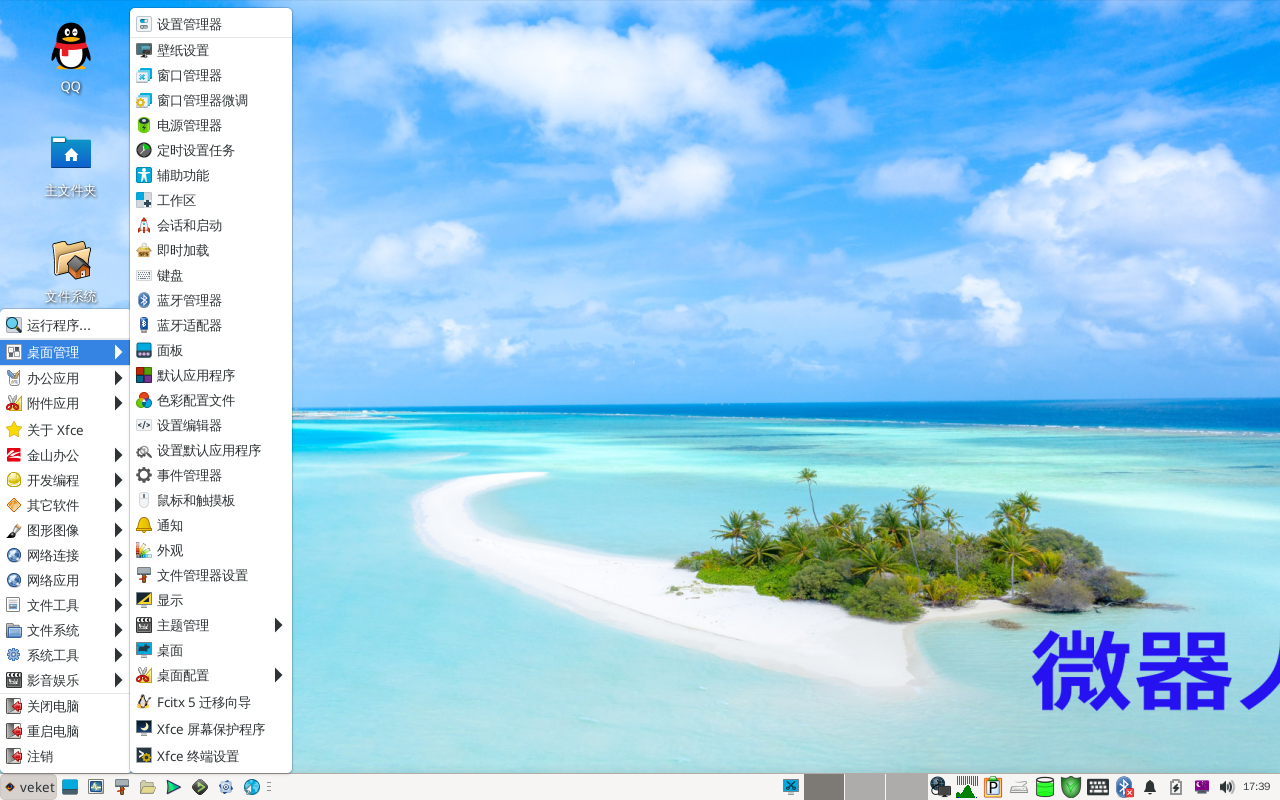Expand the 影音娱乐 submenu

click(x=66, y=680)
